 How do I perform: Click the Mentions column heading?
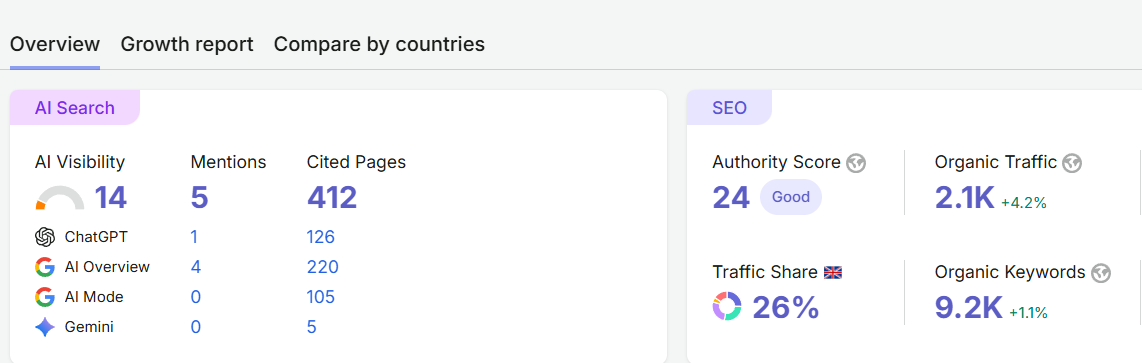(x=229, y=162)
